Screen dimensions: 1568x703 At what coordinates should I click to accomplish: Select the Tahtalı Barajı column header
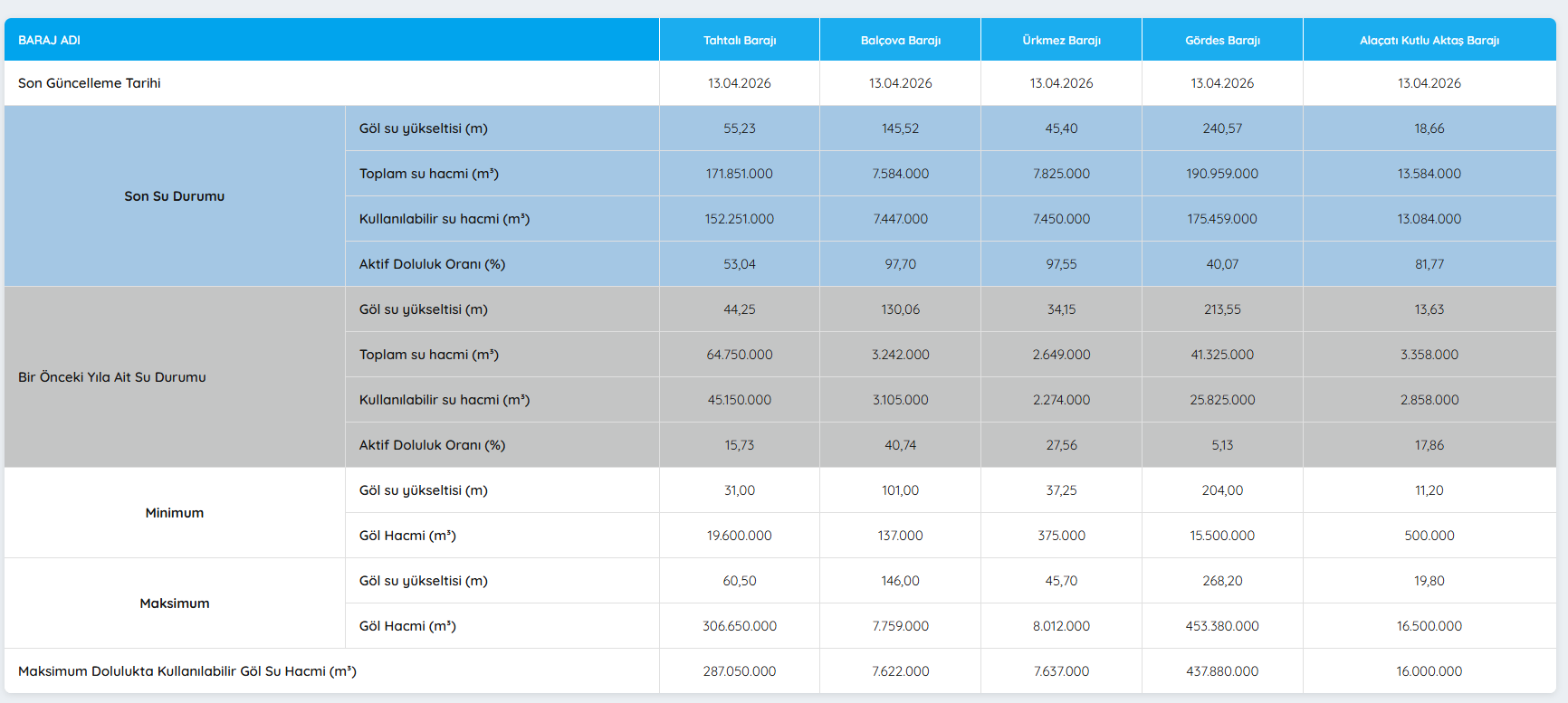739,40
